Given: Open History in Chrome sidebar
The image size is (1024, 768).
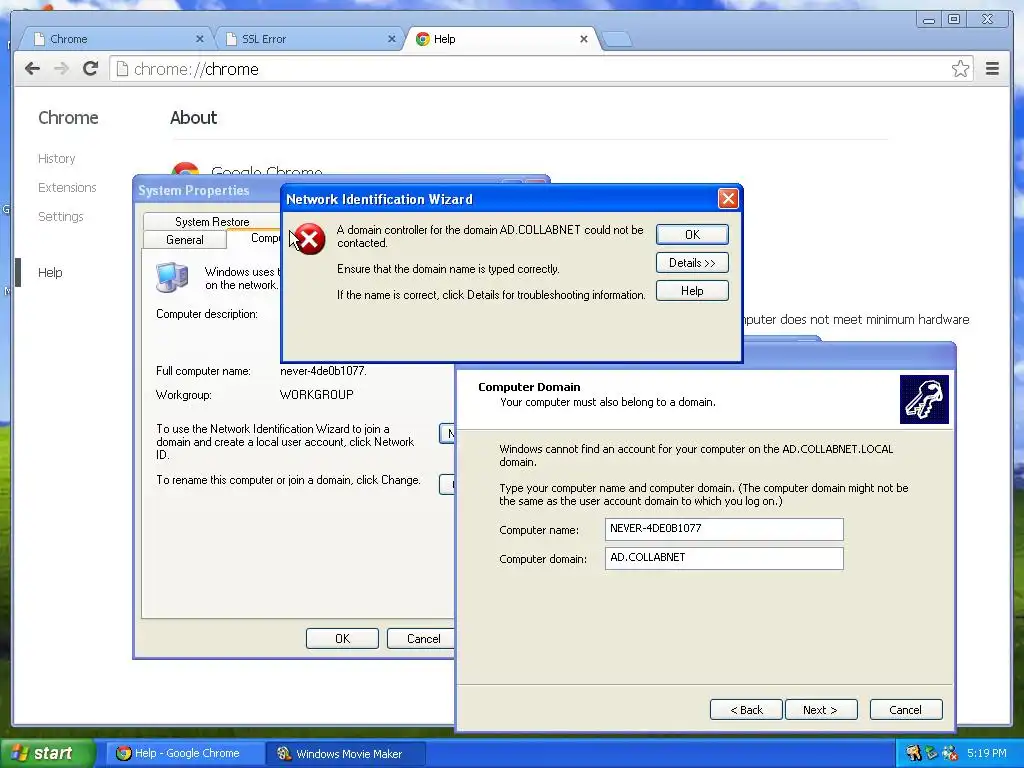Looking at the screenshot, I should (x=57, y=159).
